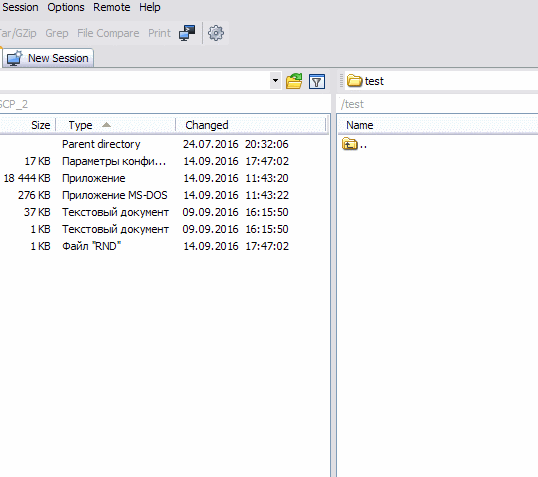Open the Remote menu
The image size is (538, 477).
pyautogui.click(x=112, y=7)
